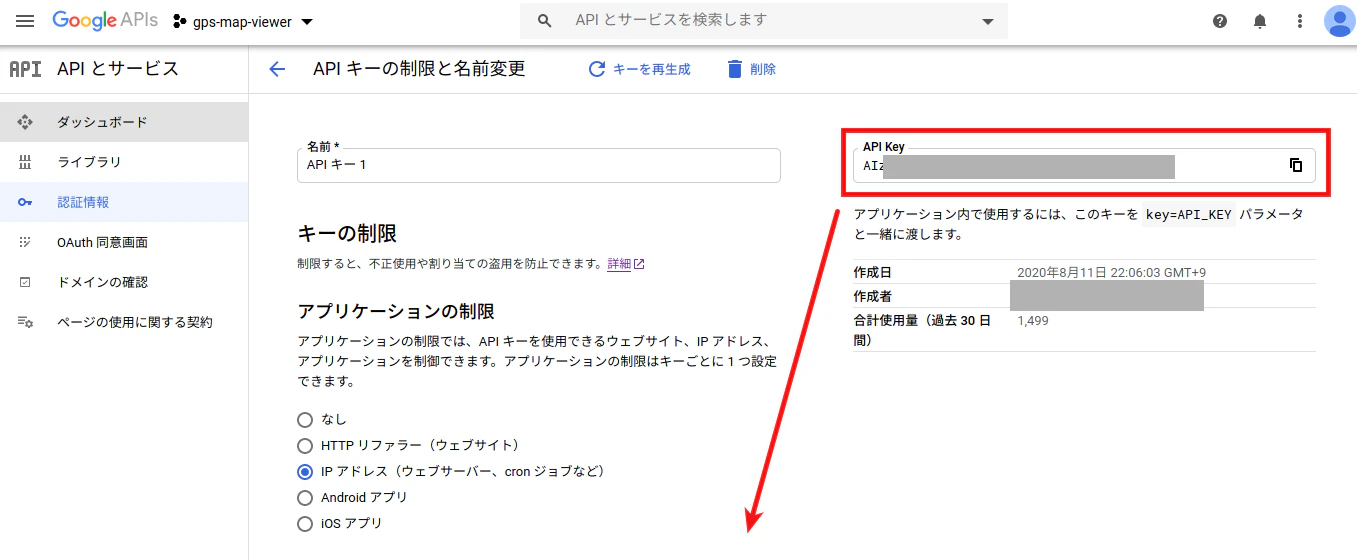
Task: Open the notifications bell
Action: pyautogui.click(x=1260, y=21)
